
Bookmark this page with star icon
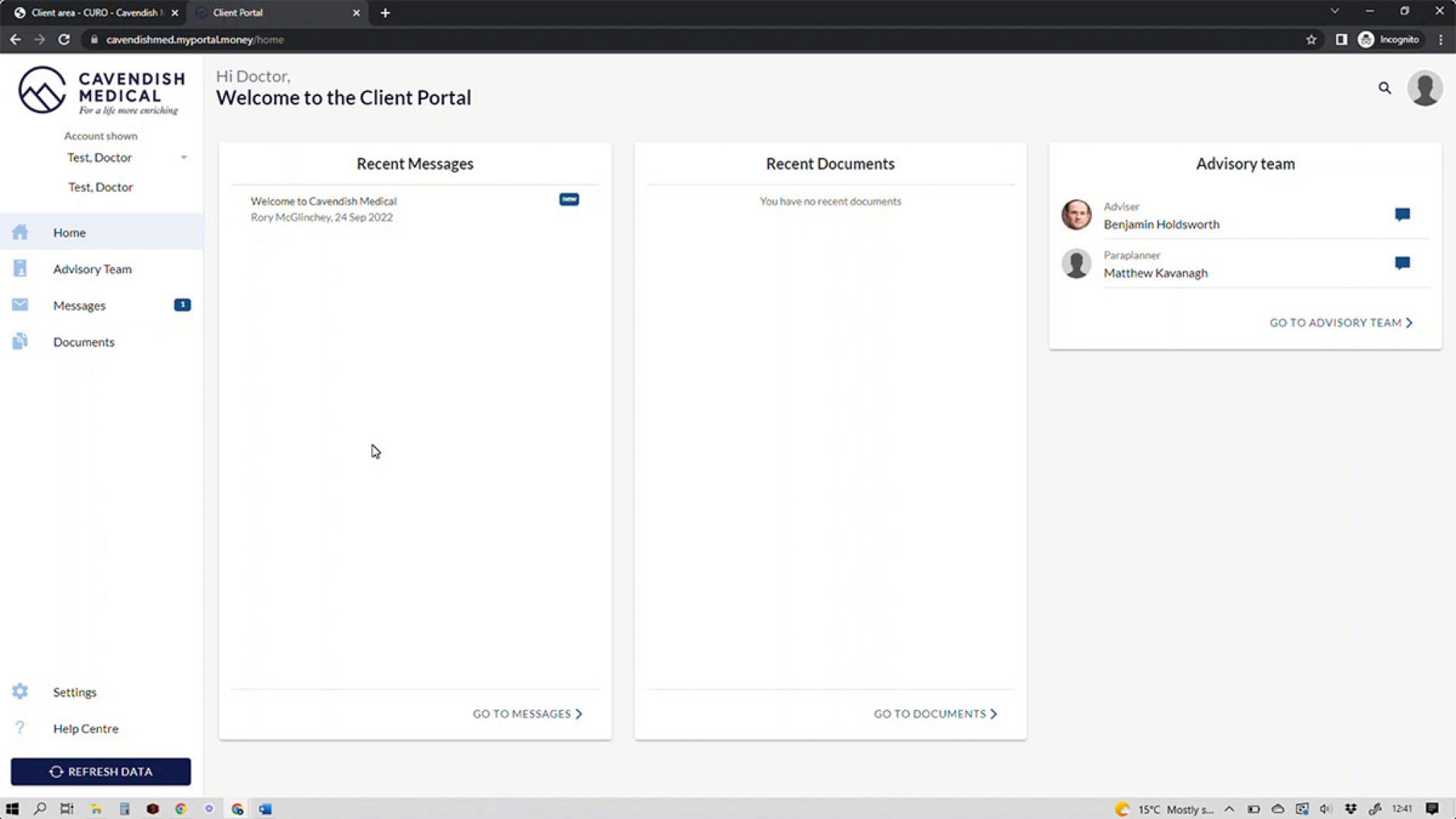click(x=1311, y=40)
